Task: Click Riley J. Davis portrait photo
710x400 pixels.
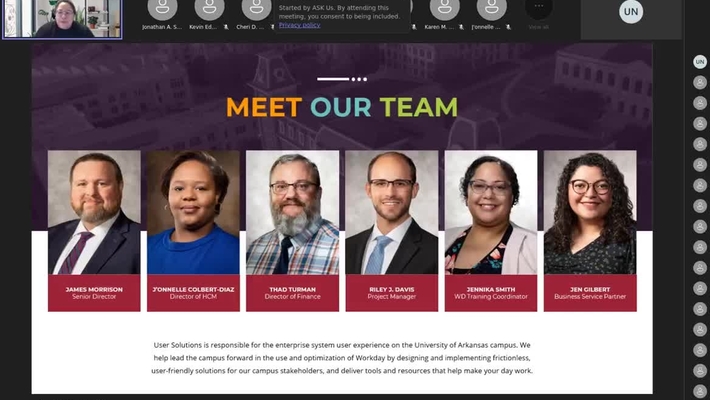Action: 392,212
